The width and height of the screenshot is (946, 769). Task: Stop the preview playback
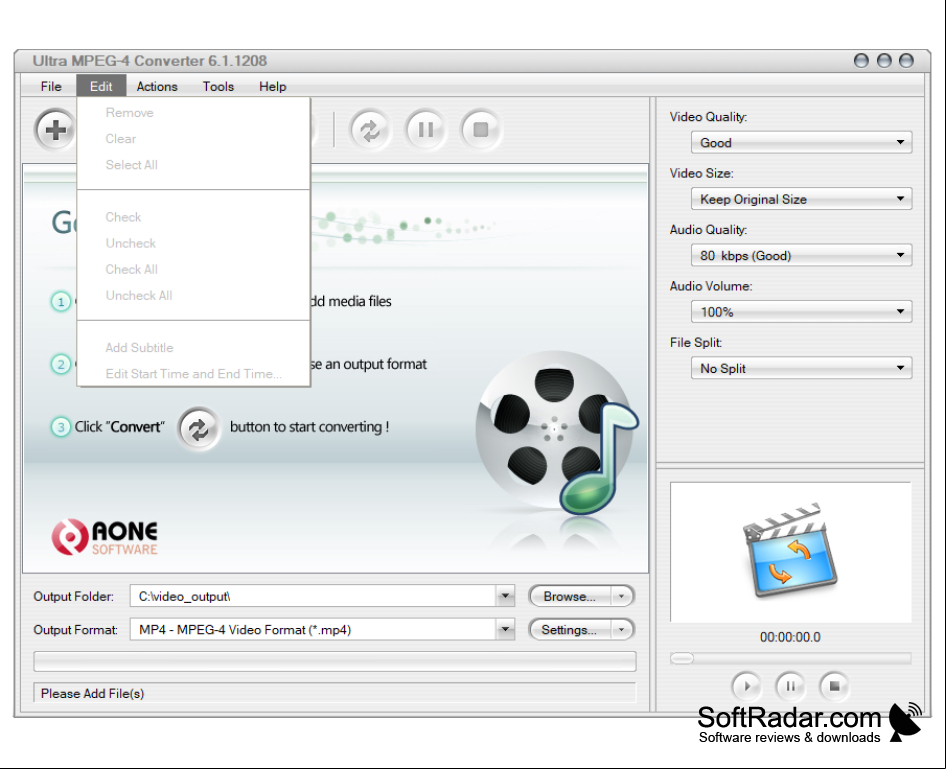pos(834,686)
